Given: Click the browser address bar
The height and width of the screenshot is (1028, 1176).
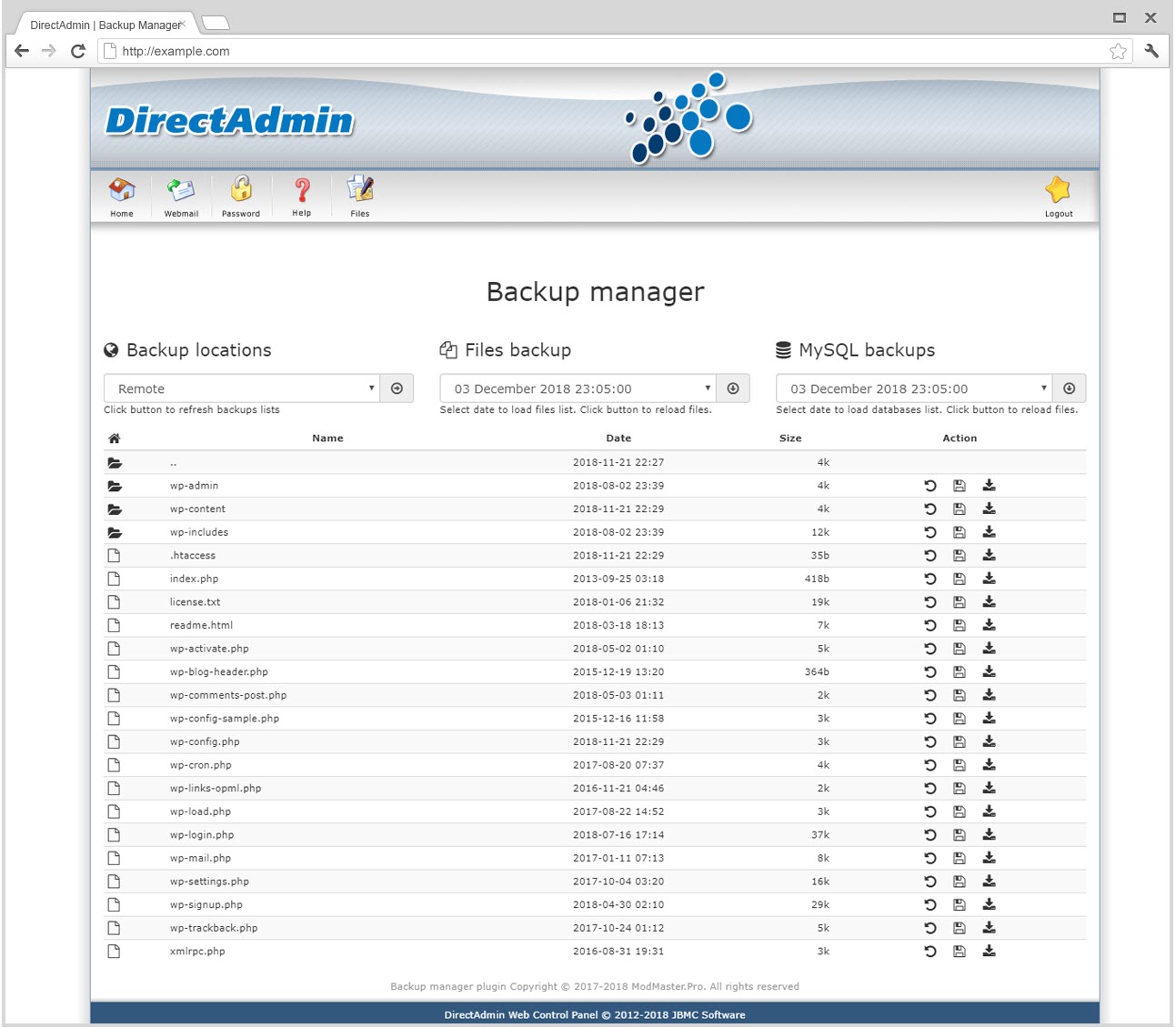Looking at the screenshot, I should [x=364, y=51].
